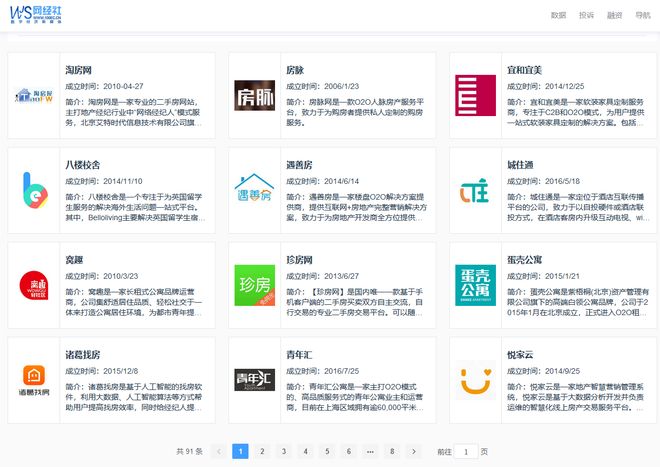Open the 房脉 company title
This screenshot has width=660, height=467.
click(295, 70)
